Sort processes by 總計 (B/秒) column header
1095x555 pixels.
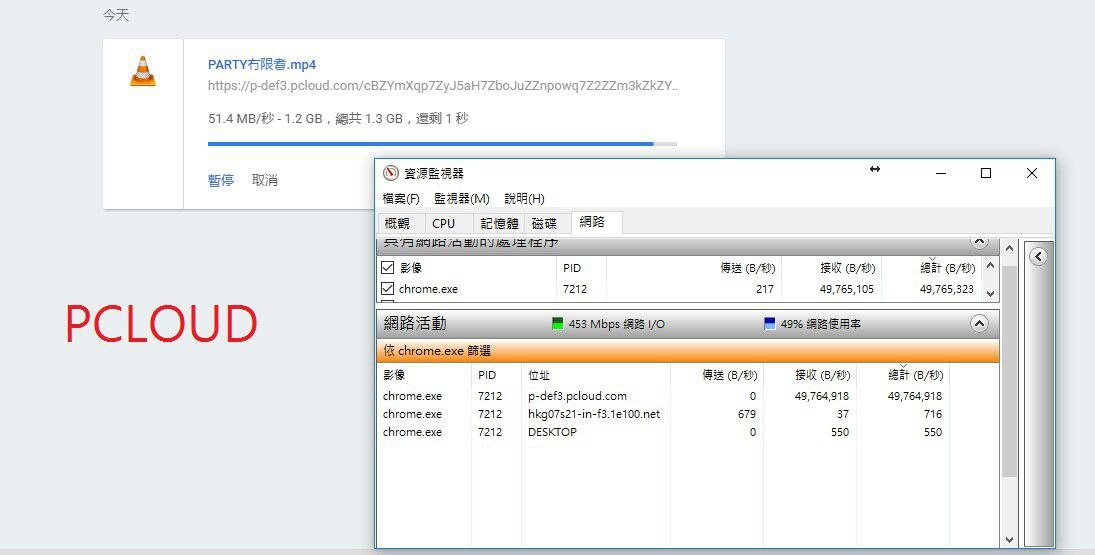(x=947, y=268)
